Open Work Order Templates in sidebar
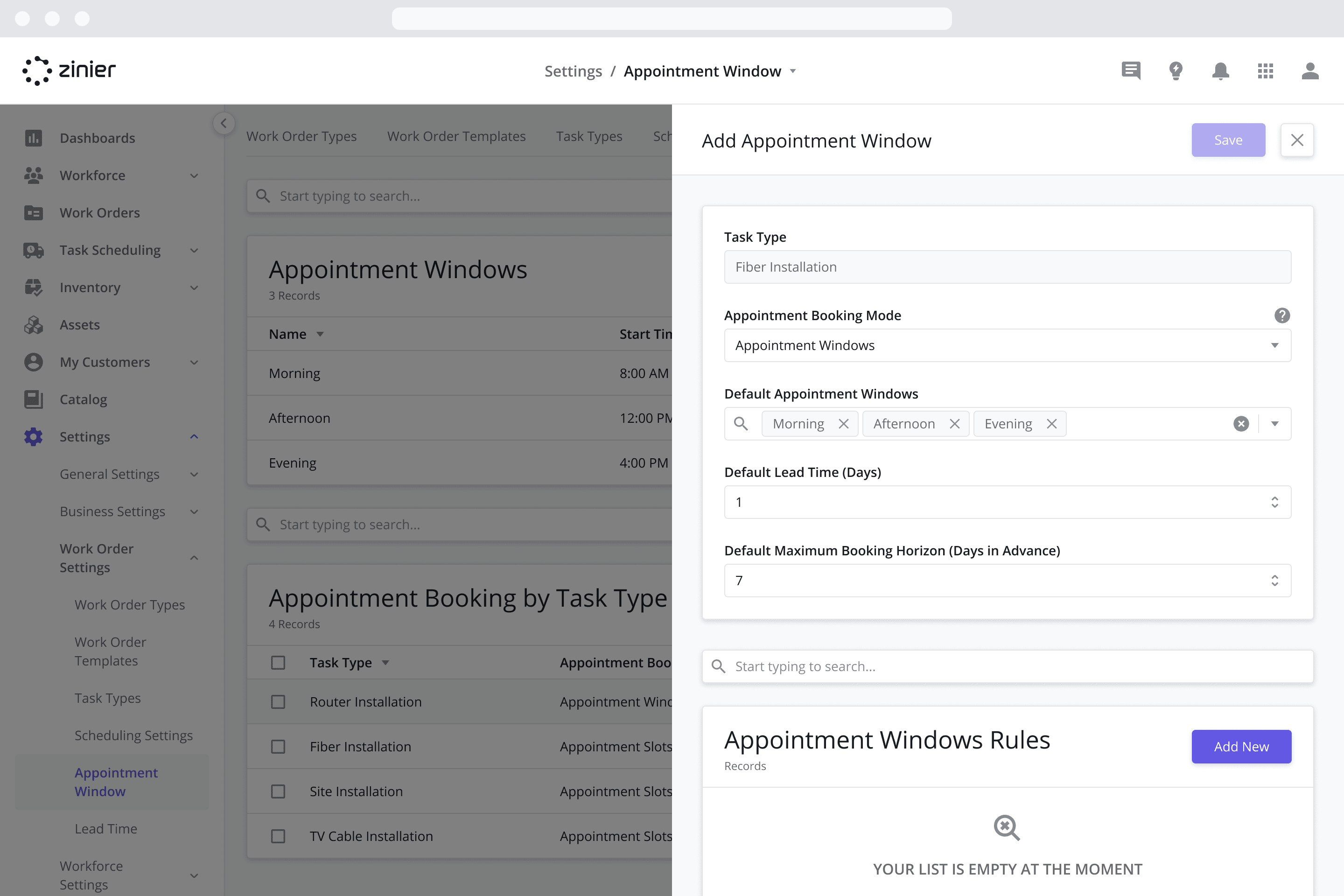The width and height of the screenshot is (1344, 896). 110,651
